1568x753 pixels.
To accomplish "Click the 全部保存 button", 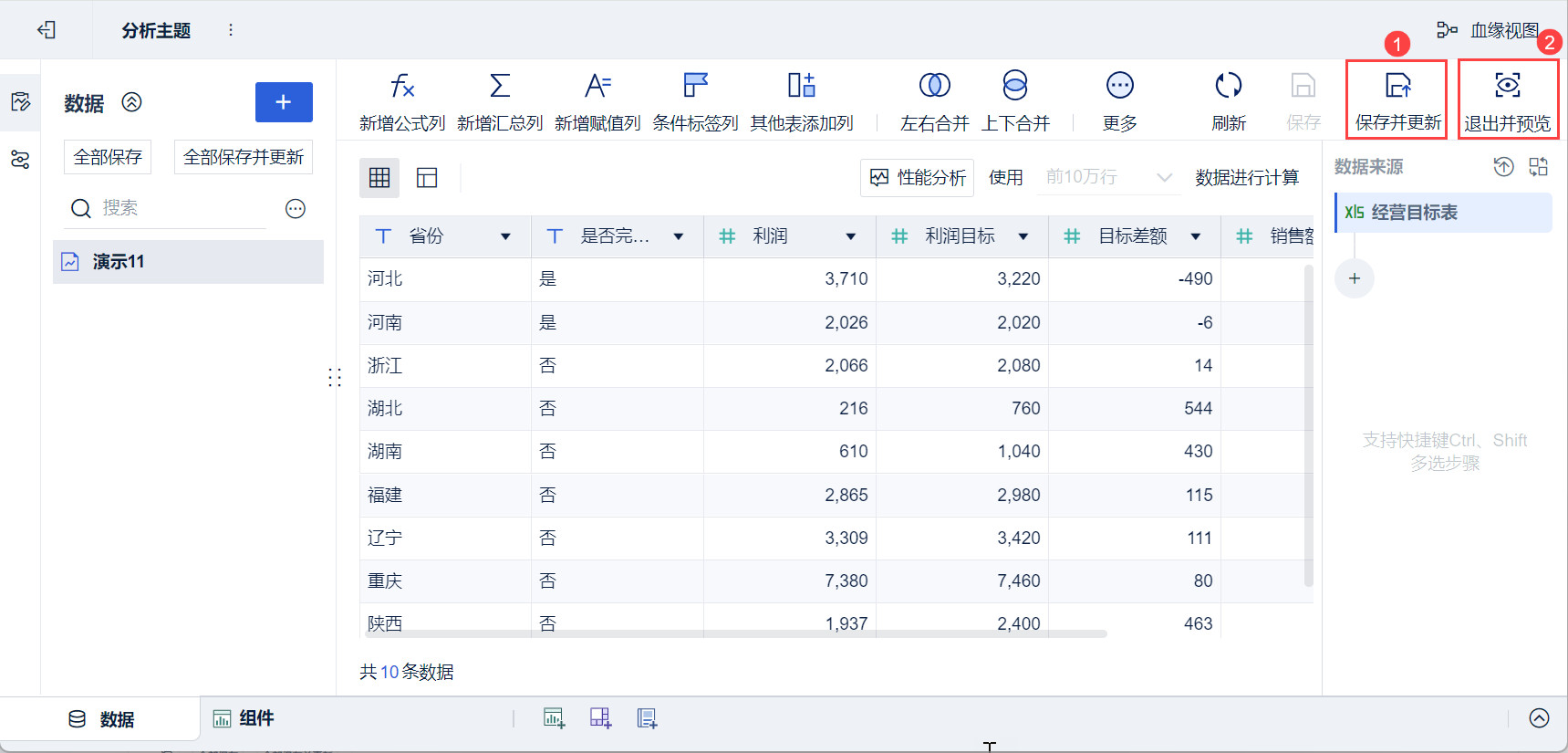I will [108, 157].
